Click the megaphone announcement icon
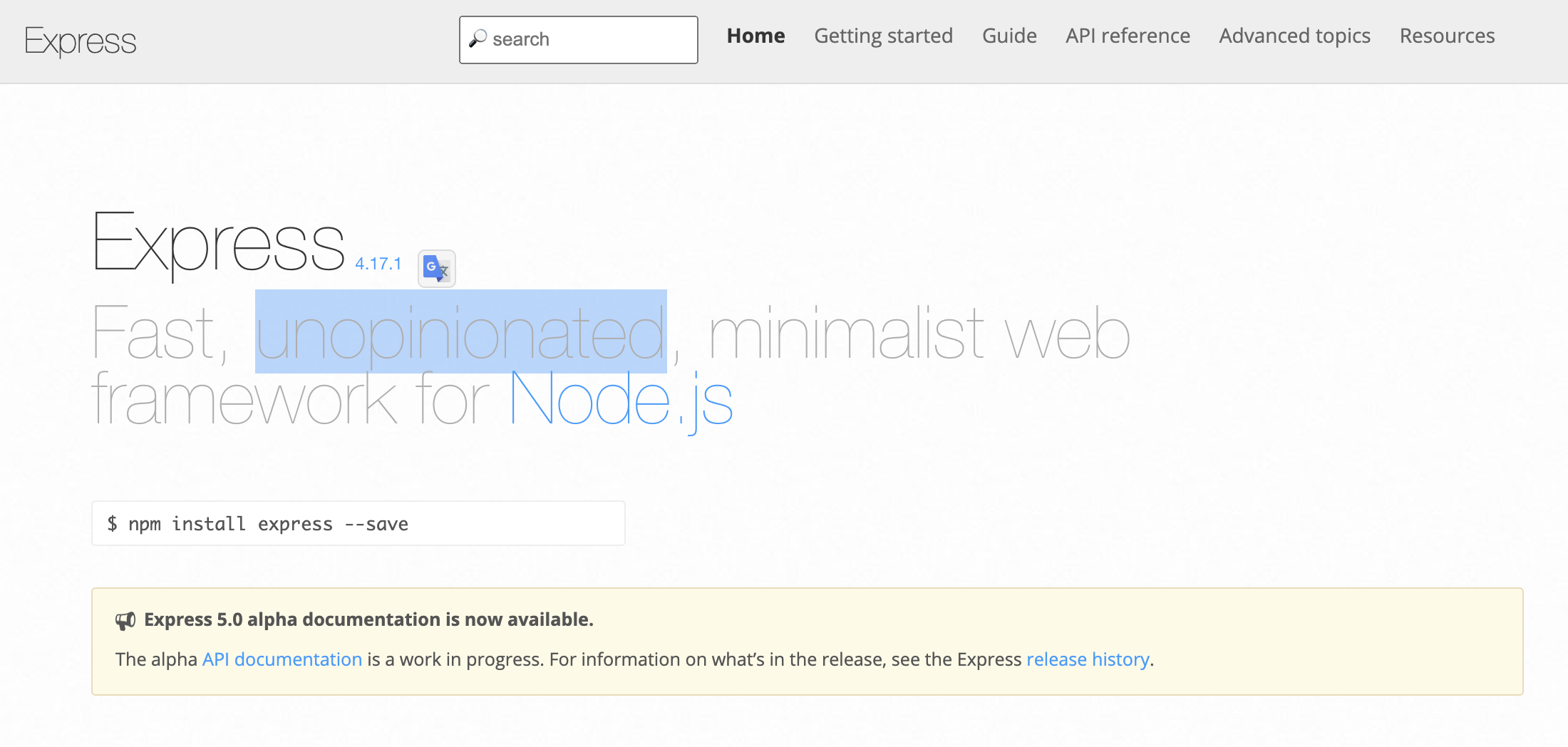 click(125, 620)
